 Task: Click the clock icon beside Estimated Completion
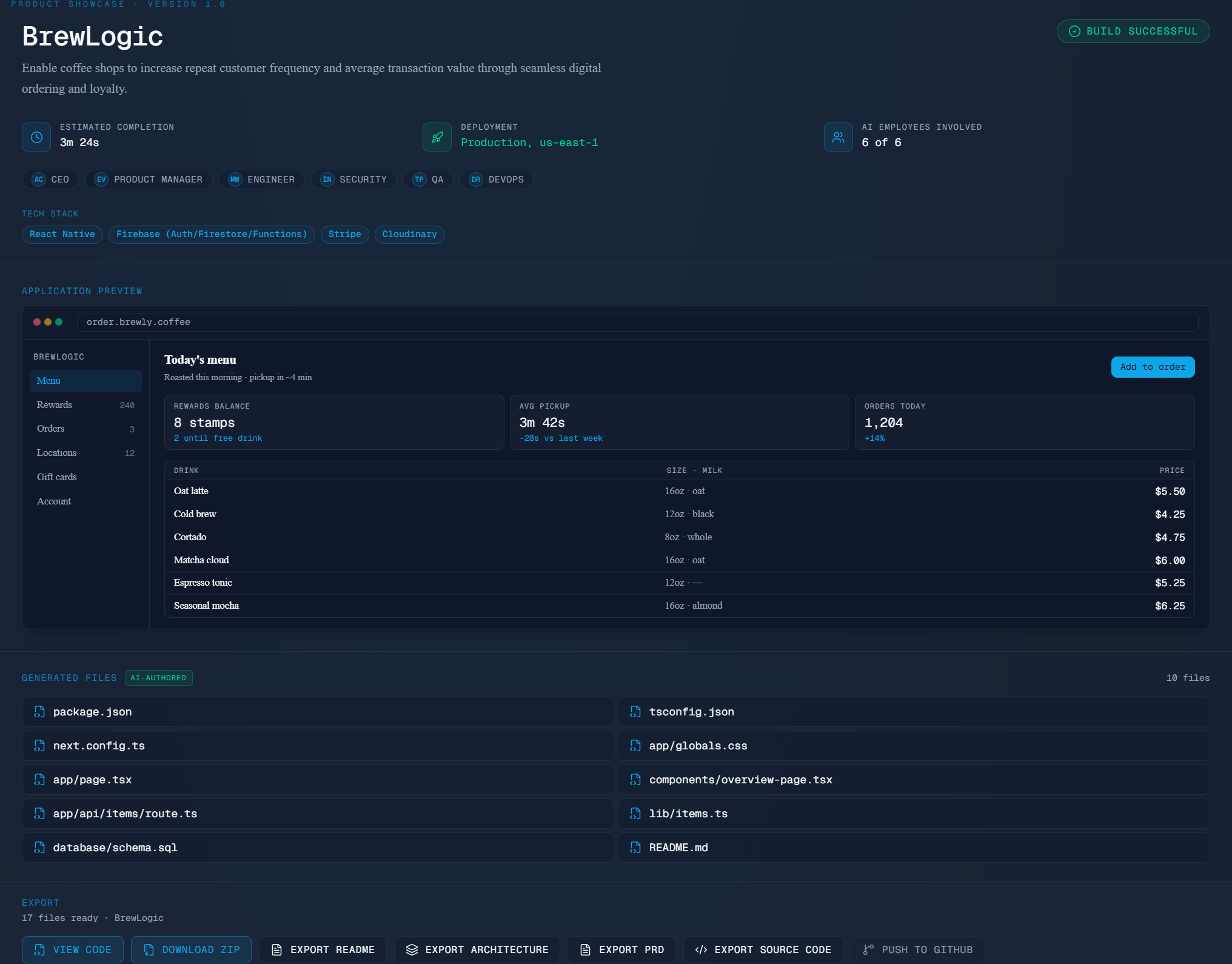[x=36, y=137]
